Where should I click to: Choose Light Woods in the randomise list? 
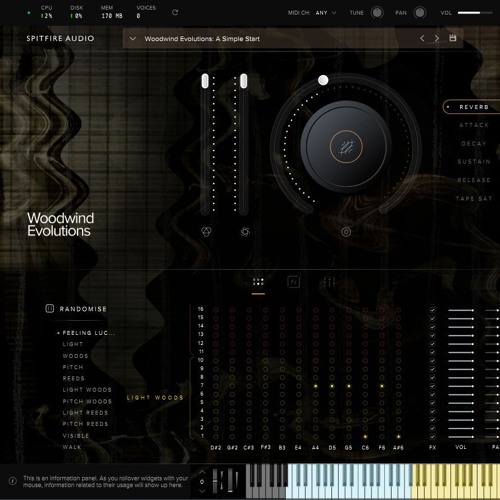87,390
